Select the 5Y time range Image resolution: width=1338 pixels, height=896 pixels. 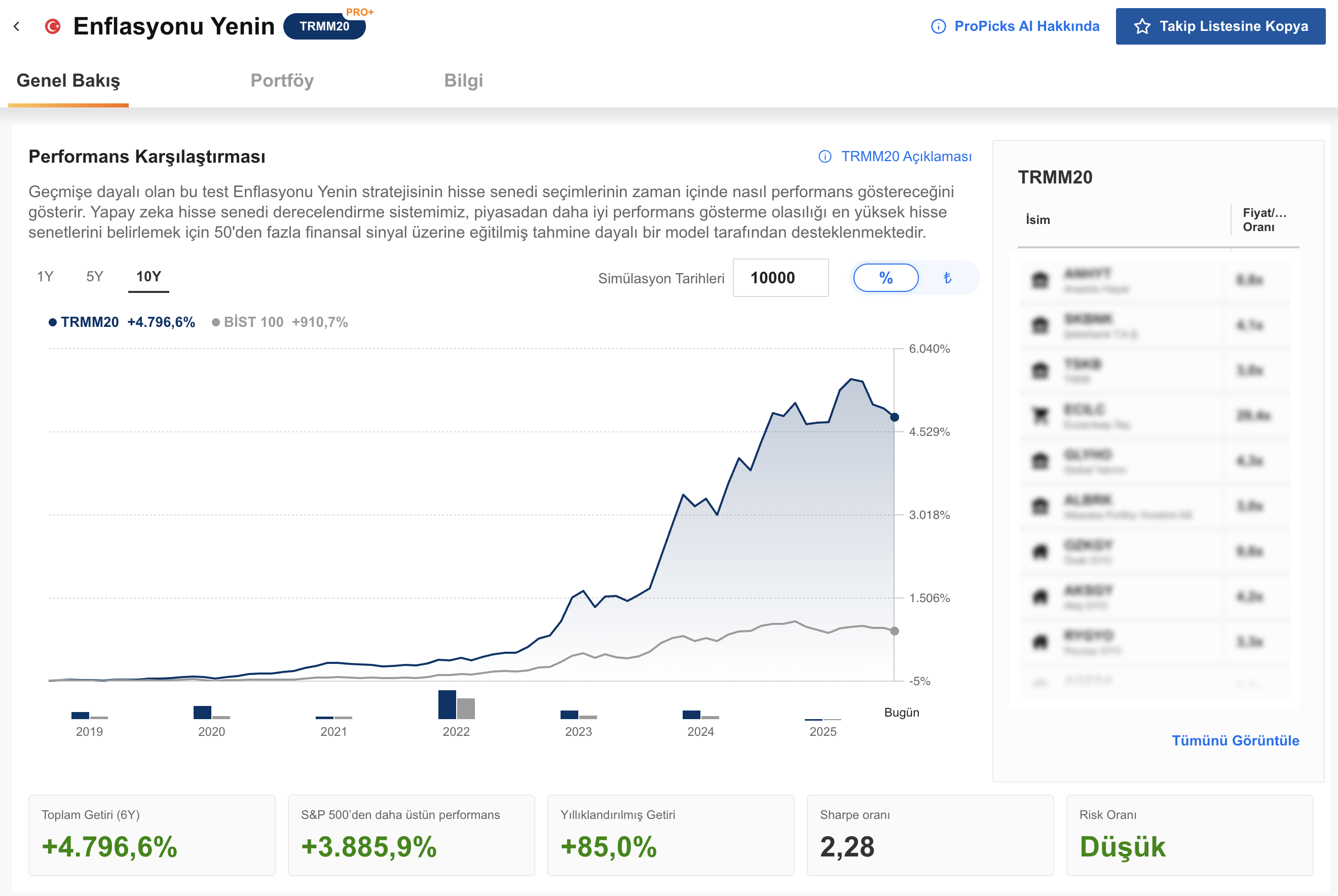click(94, 277)
